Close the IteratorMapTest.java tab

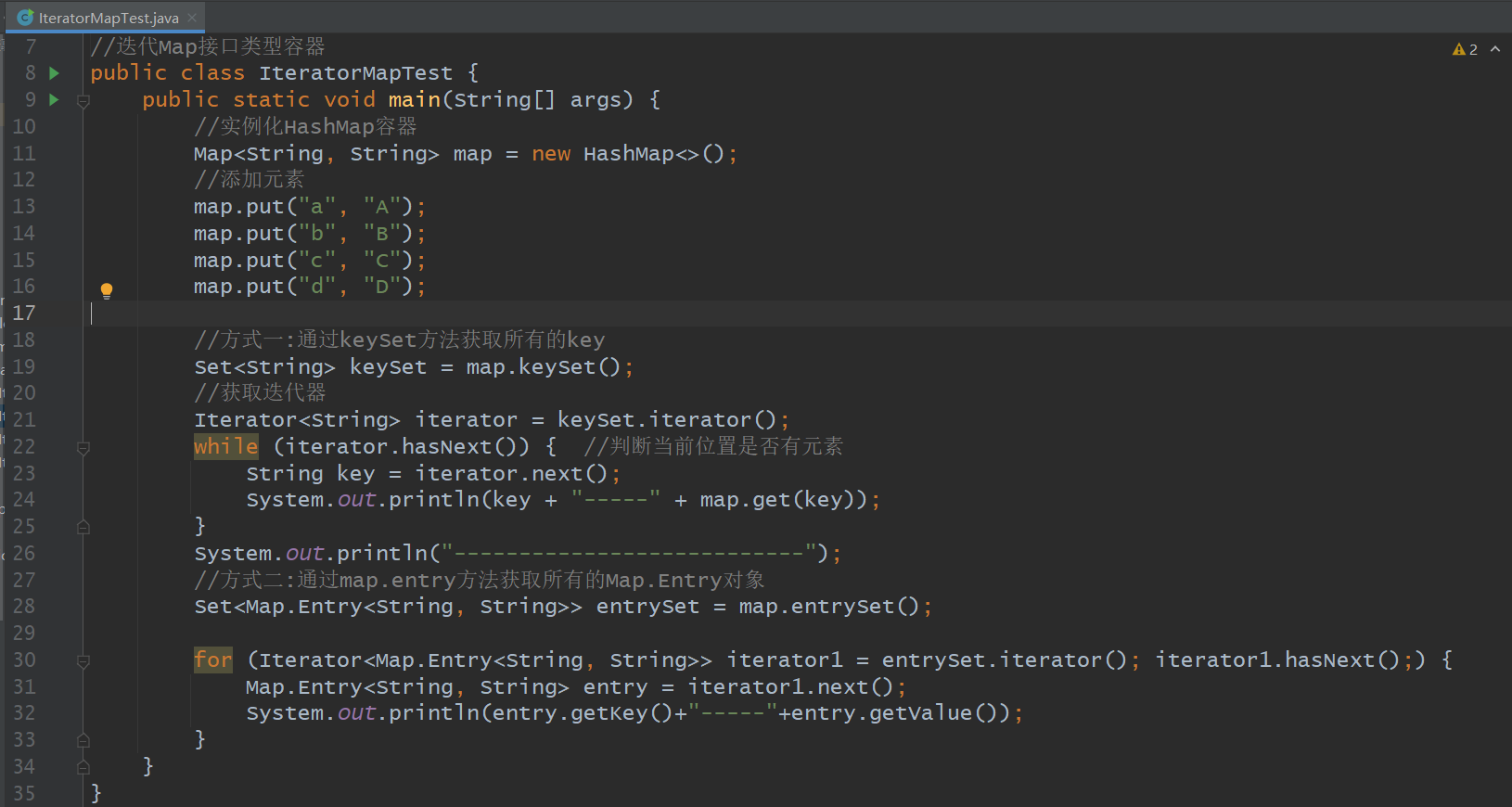click(192, 18)
